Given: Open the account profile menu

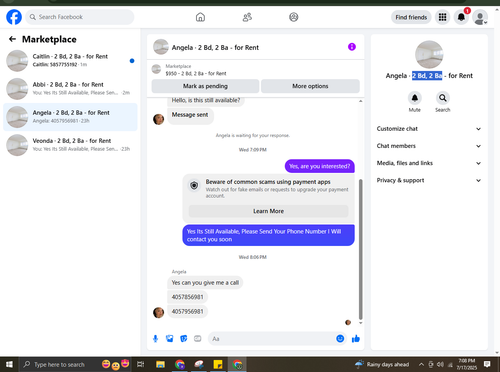Looking at the screenshot, I should click(x=480, y=17).
